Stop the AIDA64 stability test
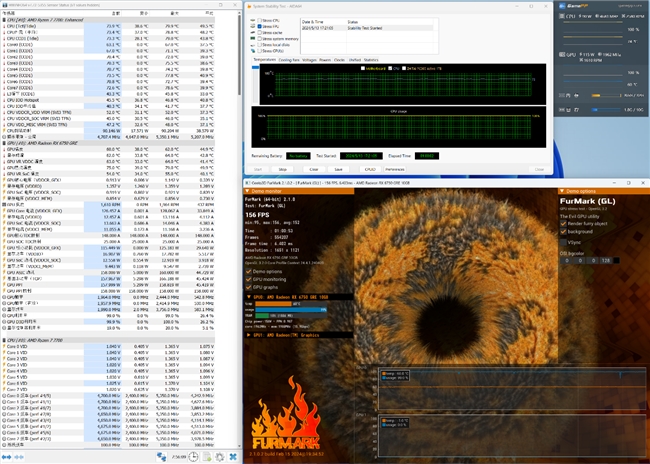650x464 pixels. point(282,169)
